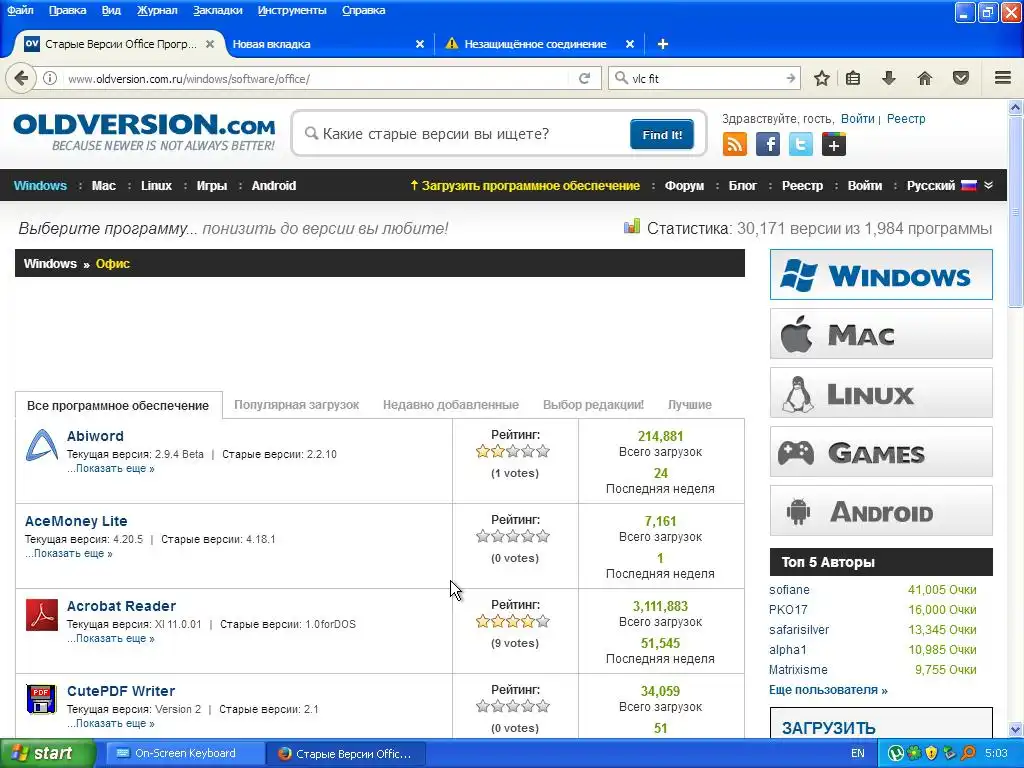The width and height of the screenshot is (1024, 768).
Task: Switch to On-Screen Keyboard in taskbar
Action: click(184, 753)
